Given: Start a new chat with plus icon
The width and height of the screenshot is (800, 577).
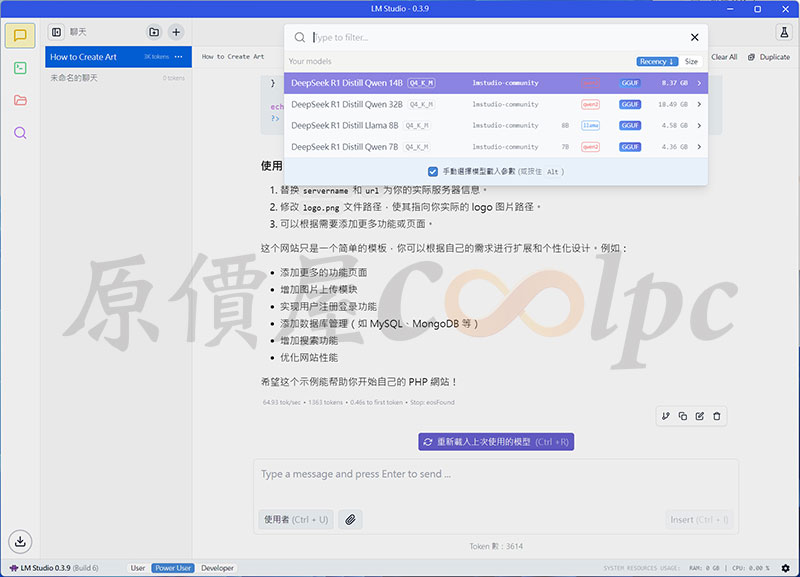Looking at the screenshot, I should tap(176, 32).
